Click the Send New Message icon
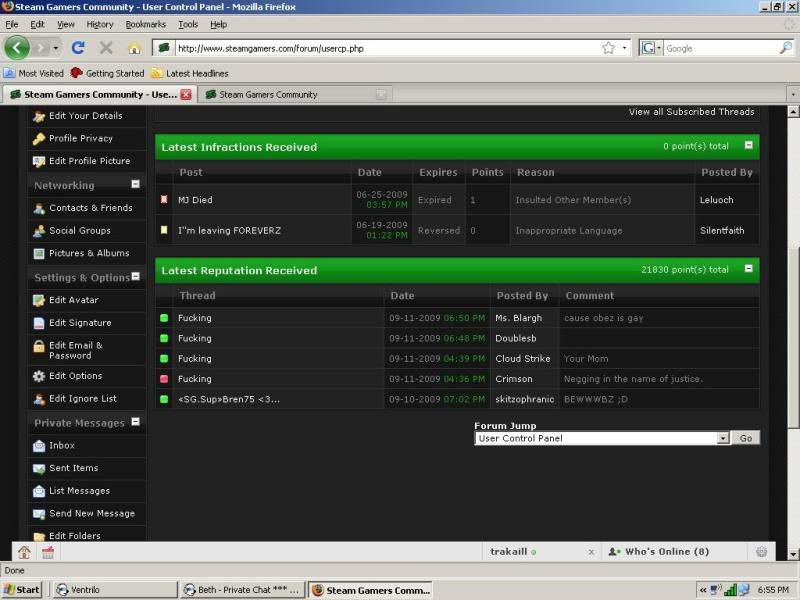 tap(39, 514)
